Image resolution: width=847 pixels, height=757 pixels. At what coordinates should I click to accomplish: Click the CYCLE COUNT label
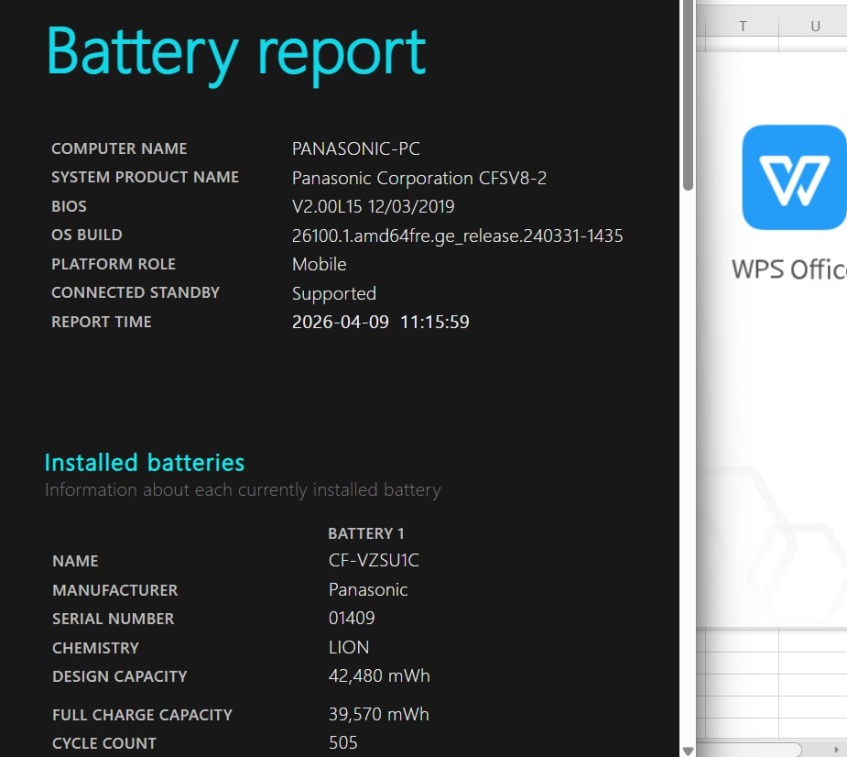pos(104,743)
